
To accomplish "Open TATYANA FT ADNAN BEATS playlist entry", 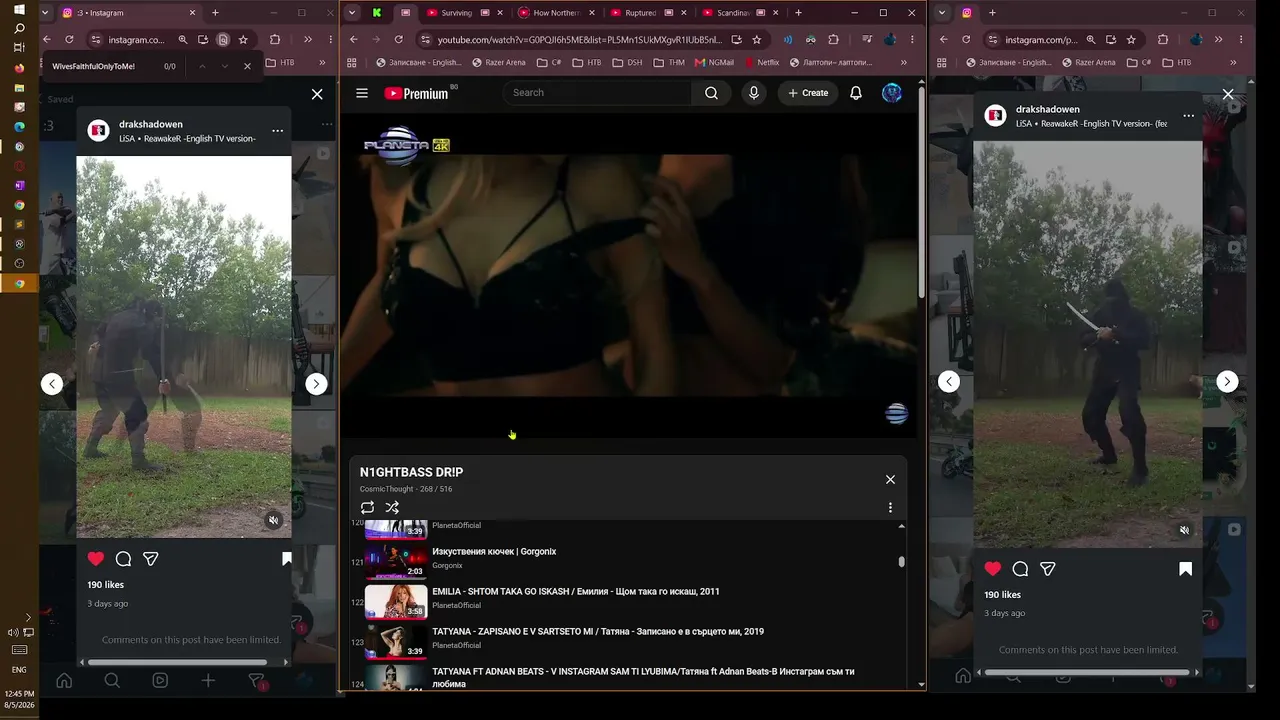I will [x=627, y=677].
